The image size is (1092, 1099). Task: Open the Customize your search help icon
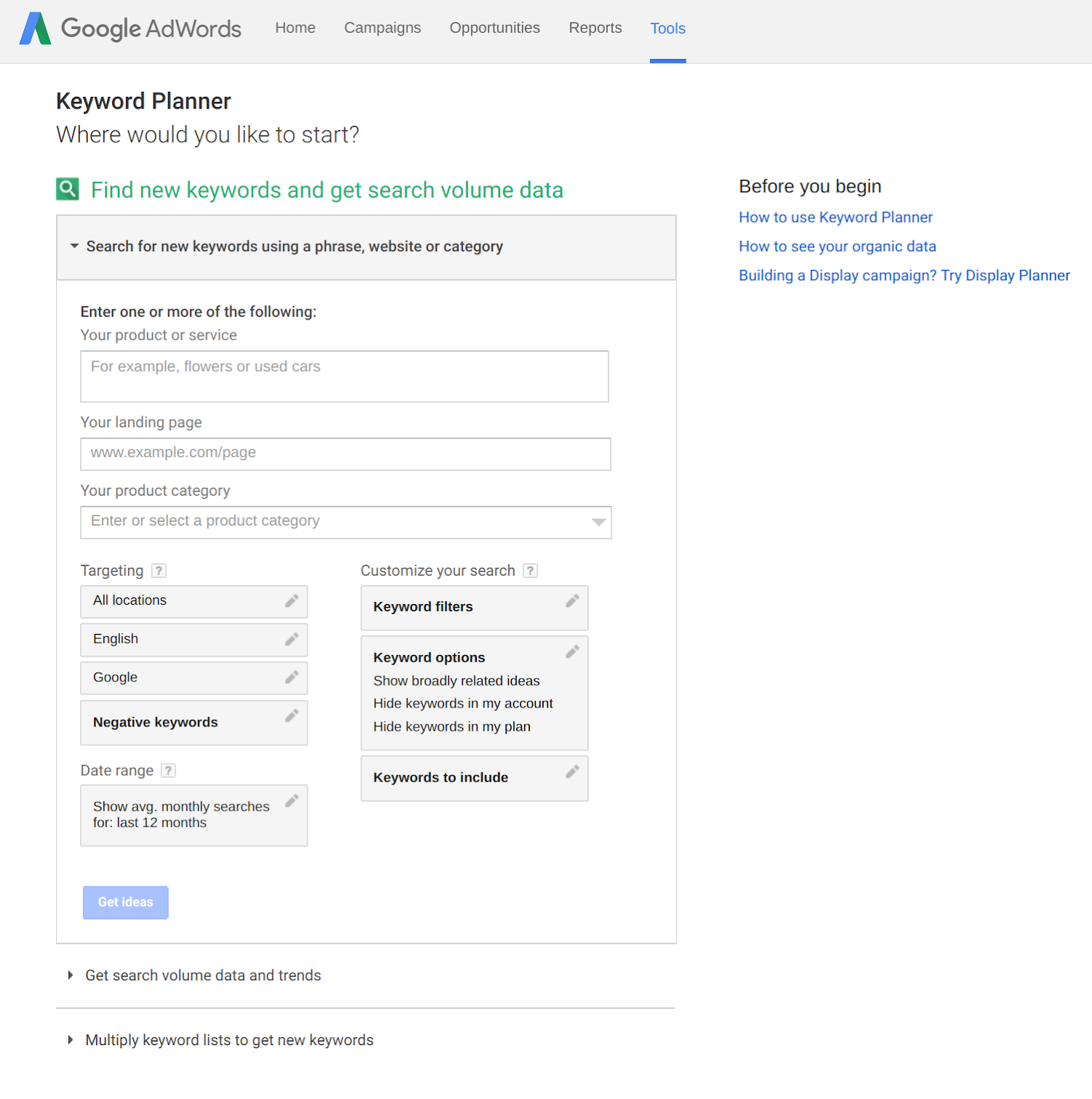click(x=531, y=571)
